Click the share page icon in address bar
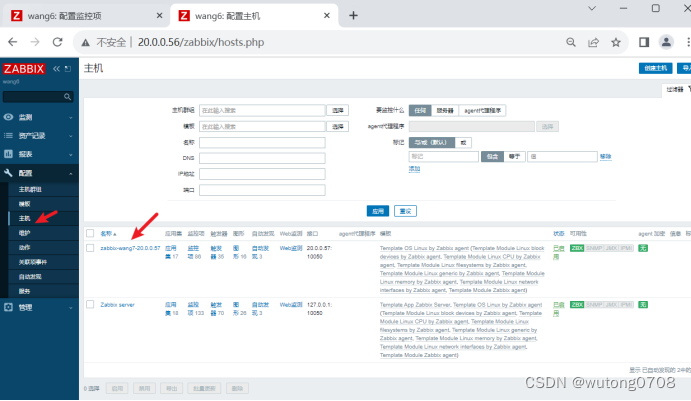Image resolution: width=691 pixels, height=401 pixels. pos(593,42)
